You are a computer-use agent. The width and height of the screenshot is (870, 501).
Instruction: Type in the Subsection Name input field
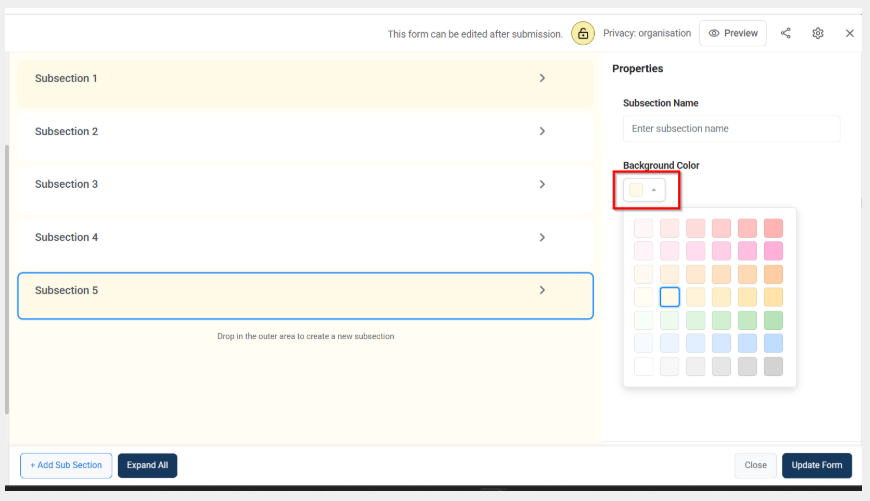[x=731, y=129]
